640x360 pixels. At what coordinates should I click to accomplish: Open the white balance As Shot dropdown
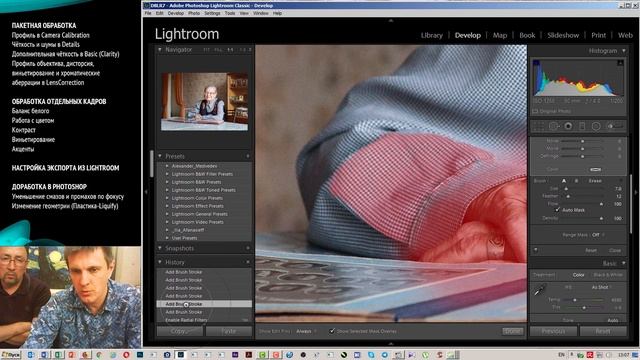602,287
